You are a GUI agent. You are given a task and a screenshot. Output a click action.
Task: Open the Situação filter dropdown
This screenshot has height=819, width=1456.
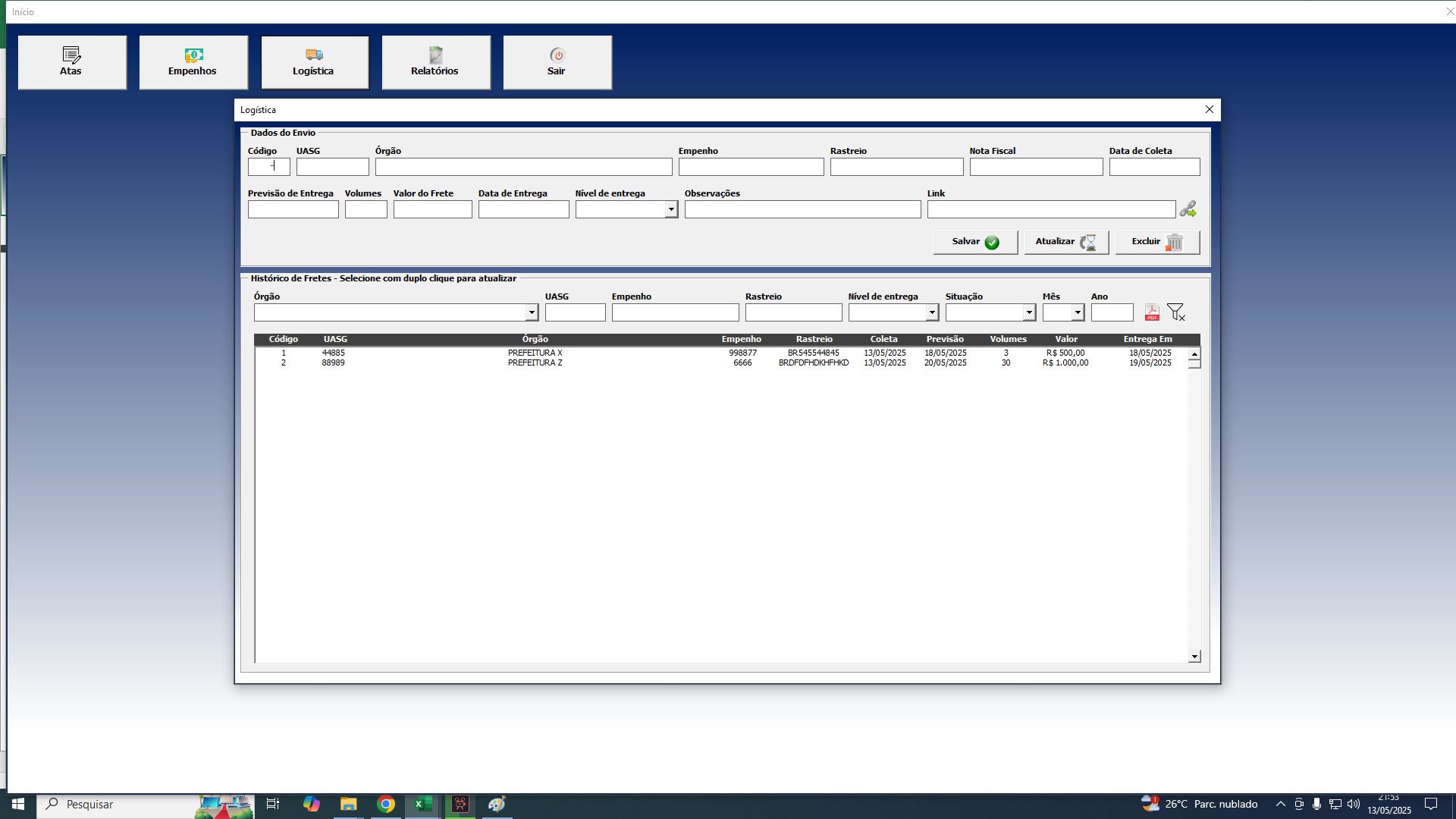[x=1029, y=312]
